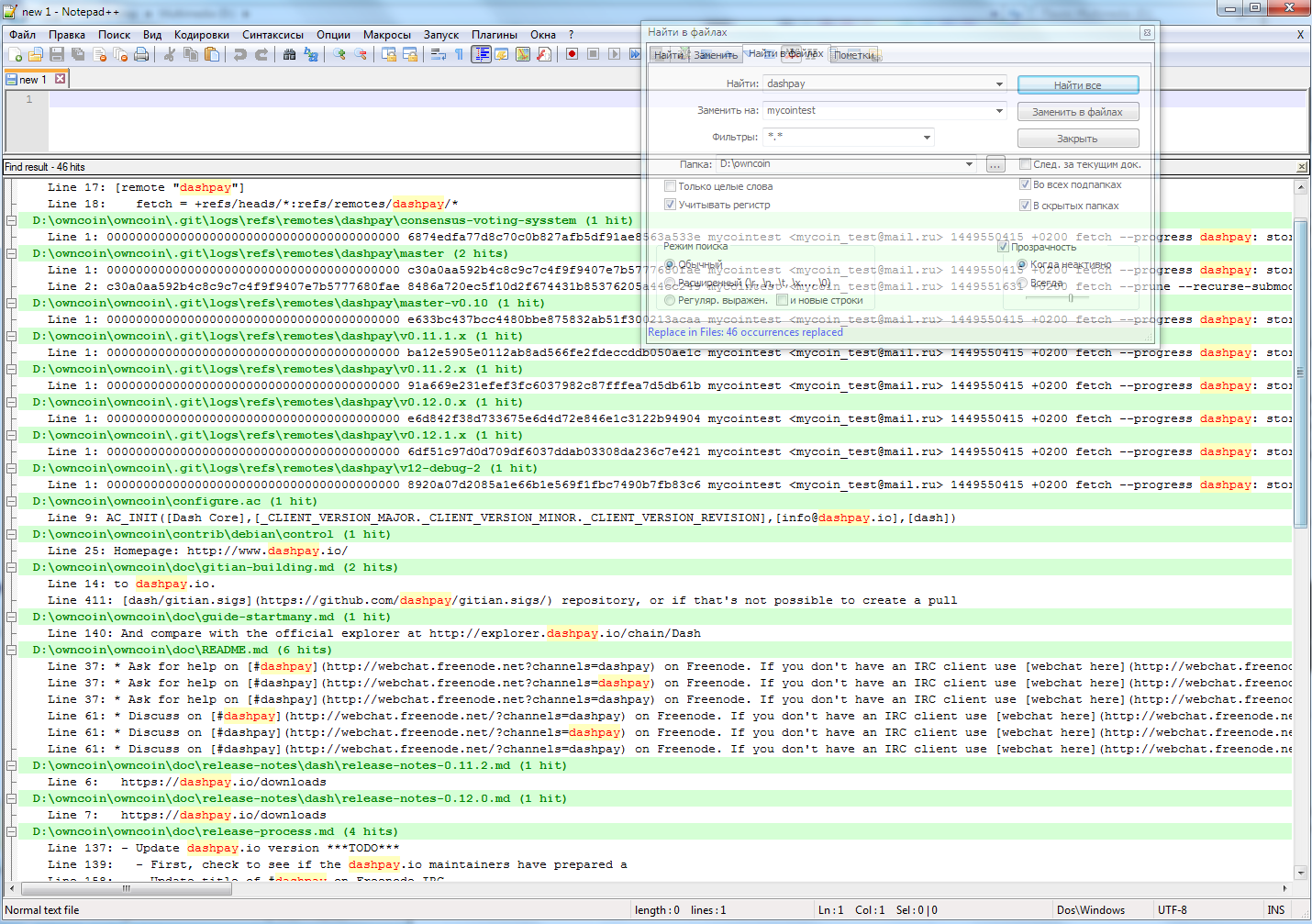The image size is (1312, 924).
Task: Click the Find result horizontal scrollbar thumb
Action: point(126,888)
